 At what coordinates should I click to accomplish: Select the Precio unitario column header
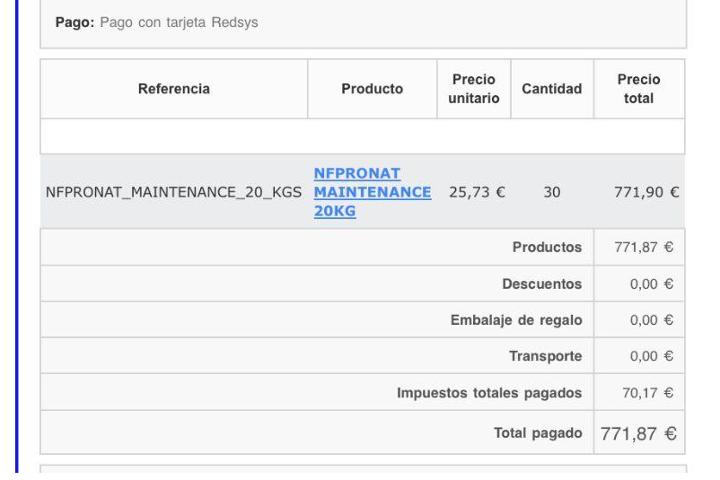coord(473,89)
